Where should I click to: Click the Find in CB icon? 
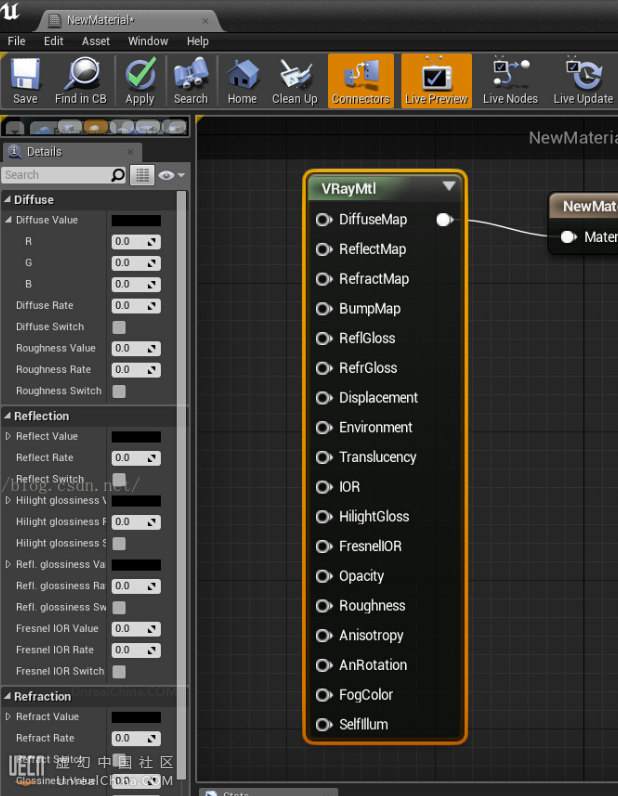(x=80, y=79)
